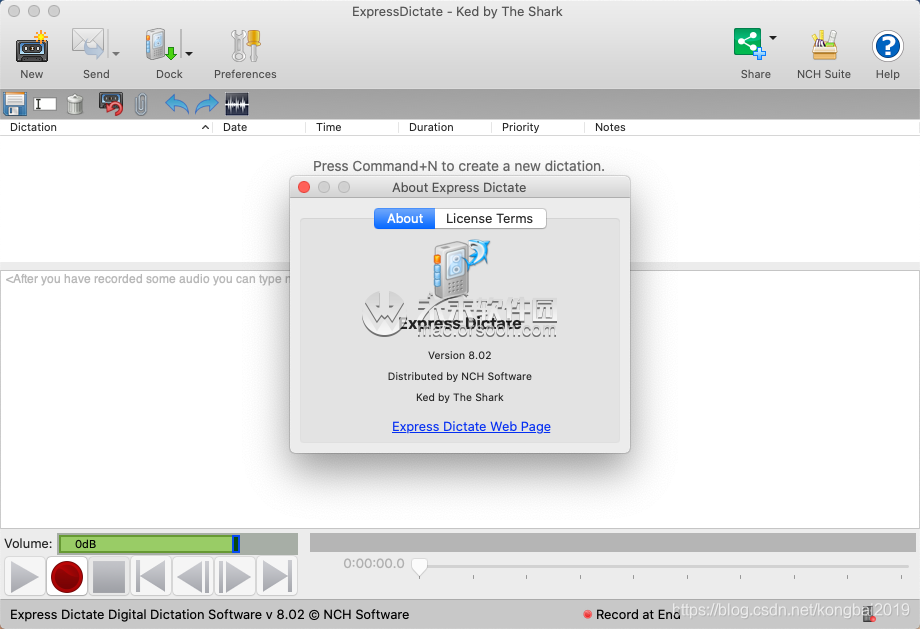Fast forward the dictation

pyautogui.click(x=235, y=577)
